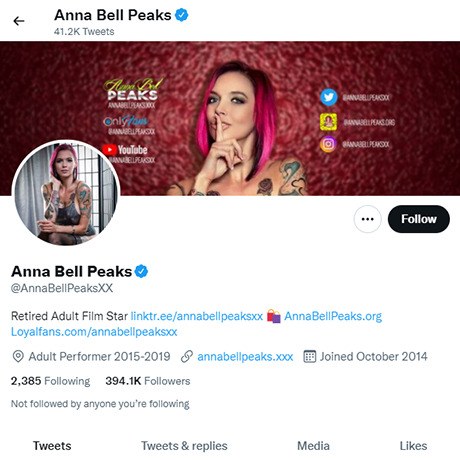Switch to the Tweets & replies tab
460x460 pixels.
pos(184,446)
